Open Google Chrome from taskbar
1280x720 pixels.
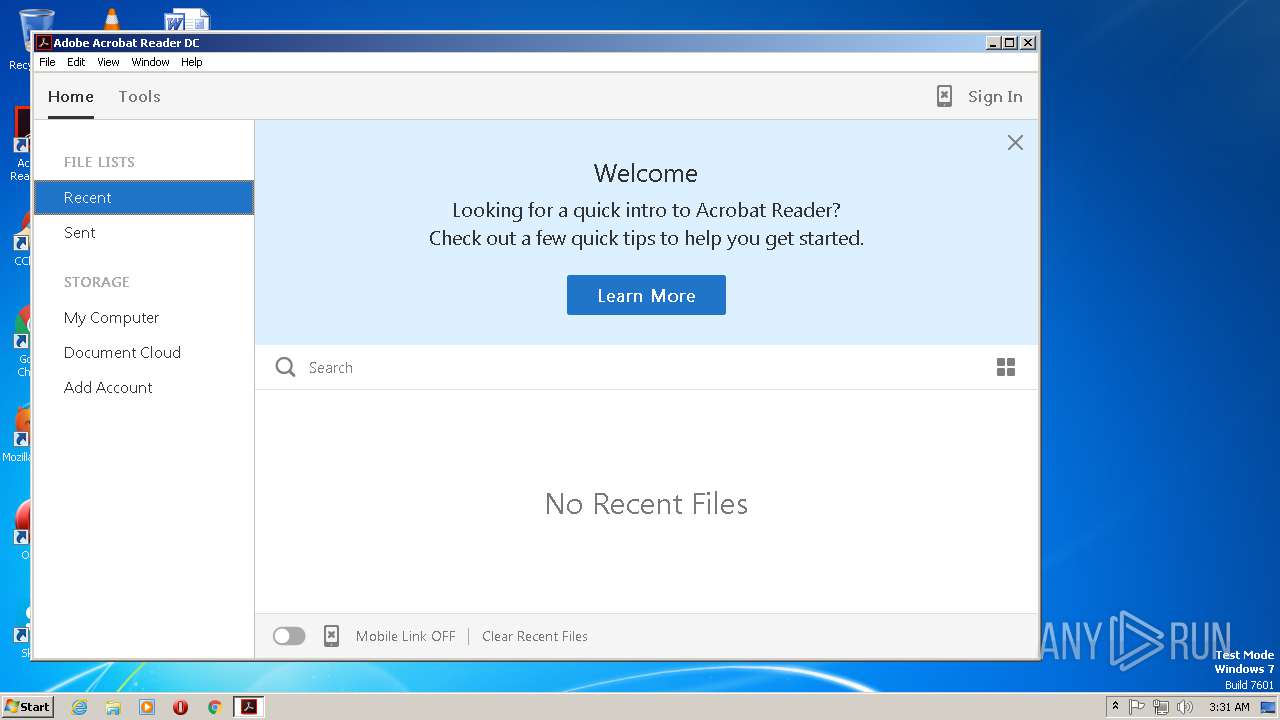pos(214,707)
